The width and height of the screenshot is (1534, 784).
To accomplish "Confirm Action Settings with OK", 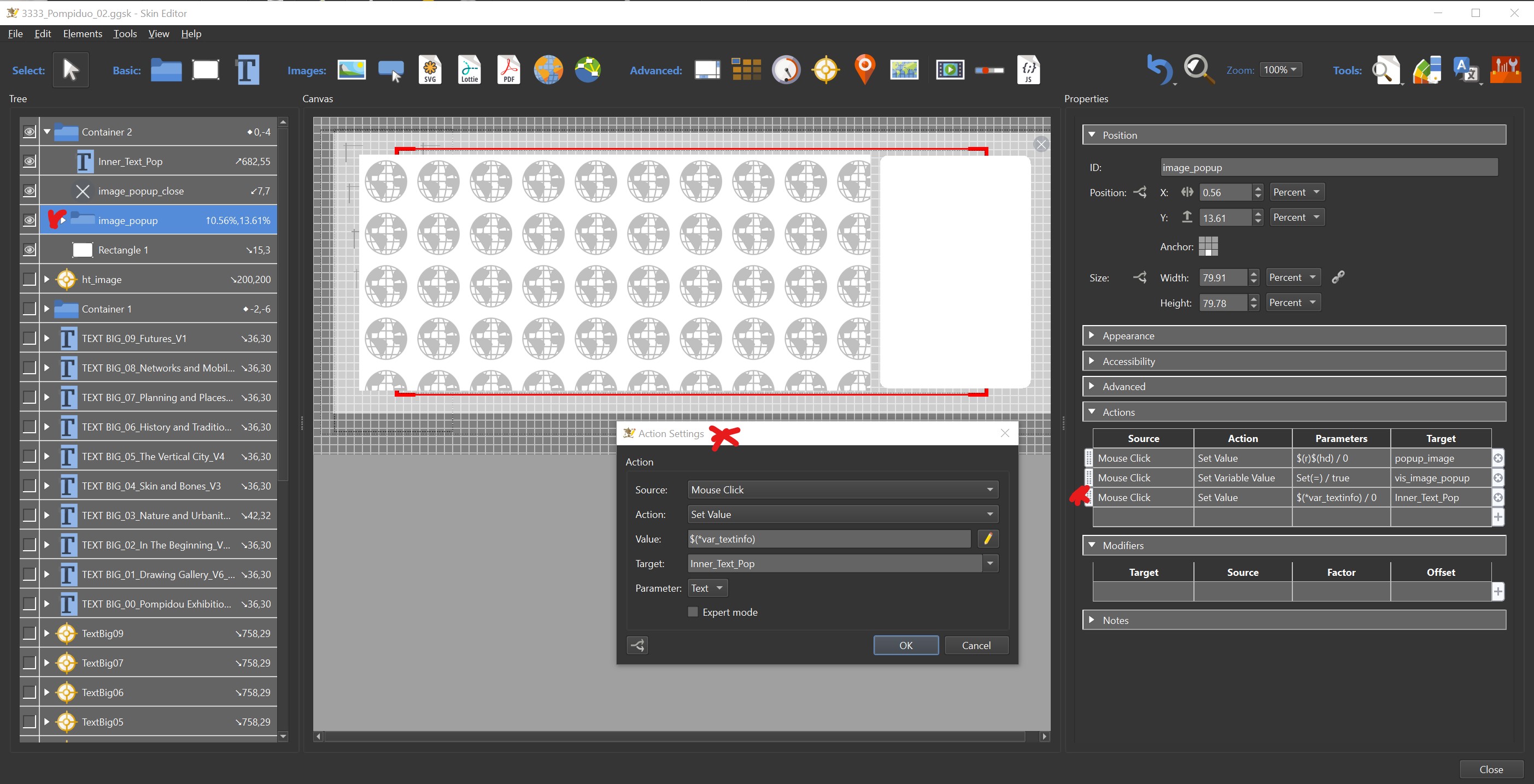I will click(906, 645).
